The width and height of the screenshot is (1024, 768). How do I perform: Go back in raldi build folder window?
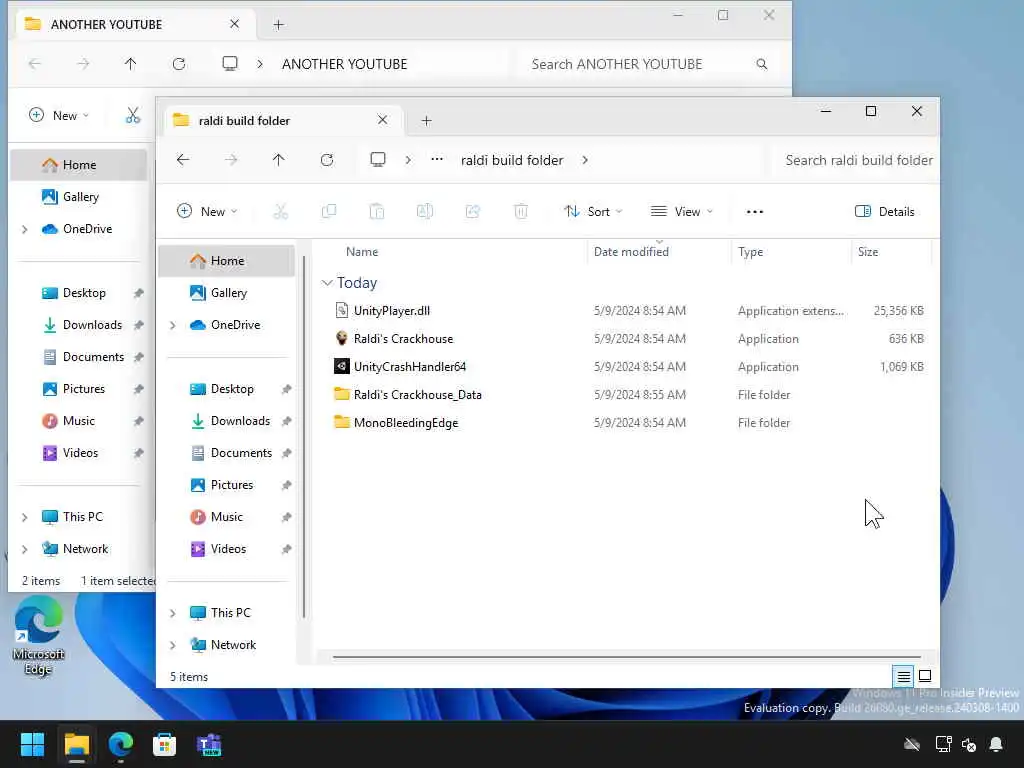tap(183, 160)
